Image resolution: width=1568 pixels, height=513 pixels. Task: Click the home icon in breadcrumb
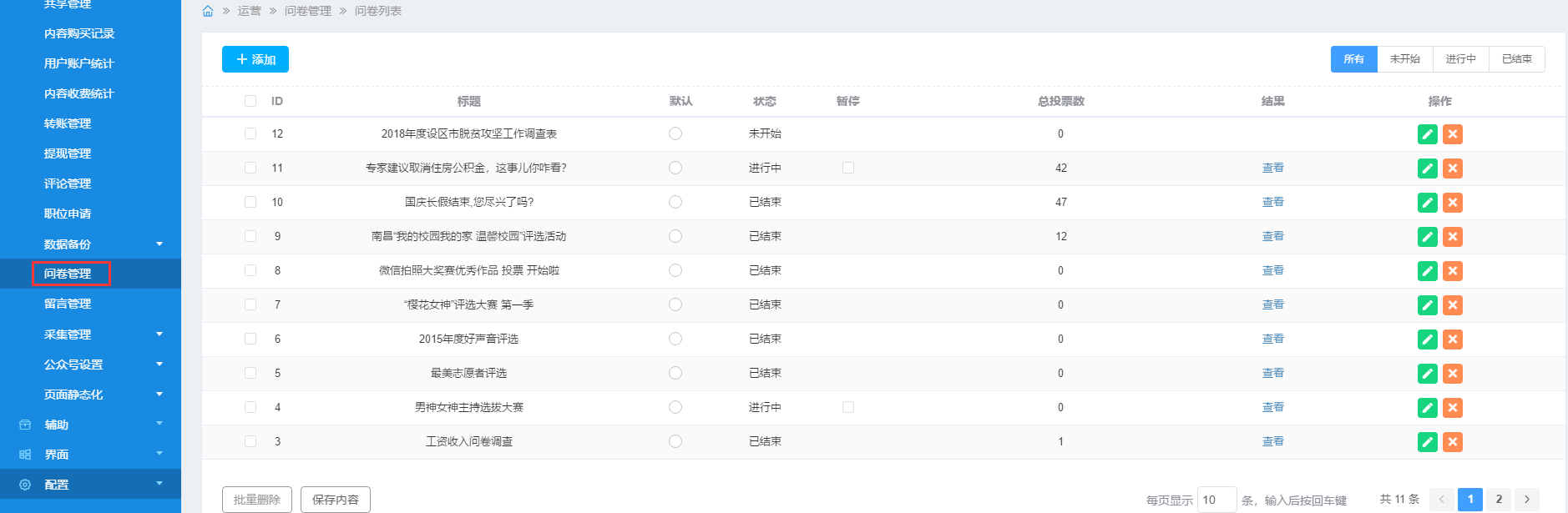(x=208, y=11)
